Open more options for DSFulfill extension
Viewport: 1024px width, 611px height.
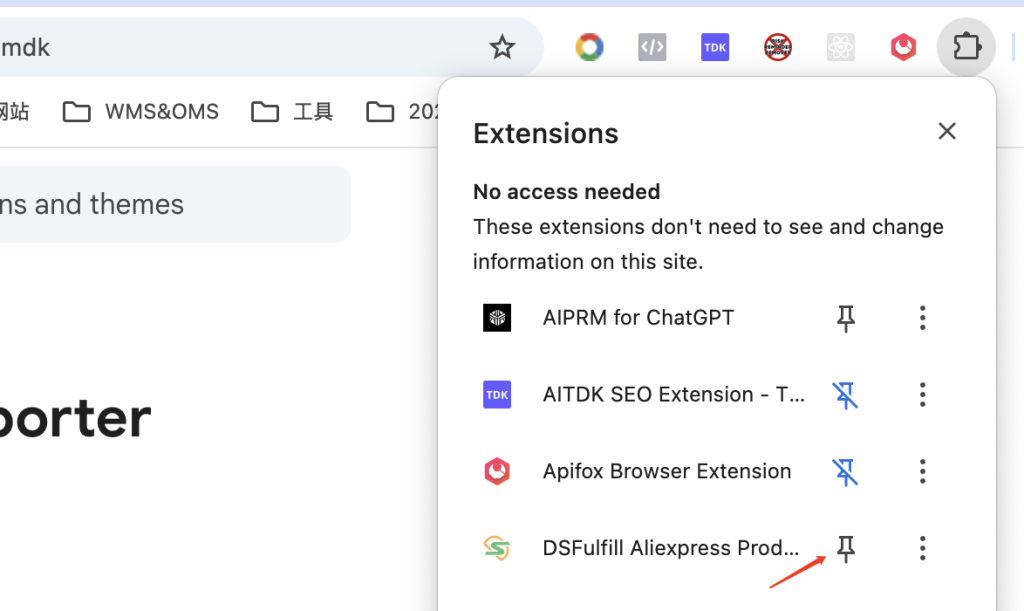[922, 548]
